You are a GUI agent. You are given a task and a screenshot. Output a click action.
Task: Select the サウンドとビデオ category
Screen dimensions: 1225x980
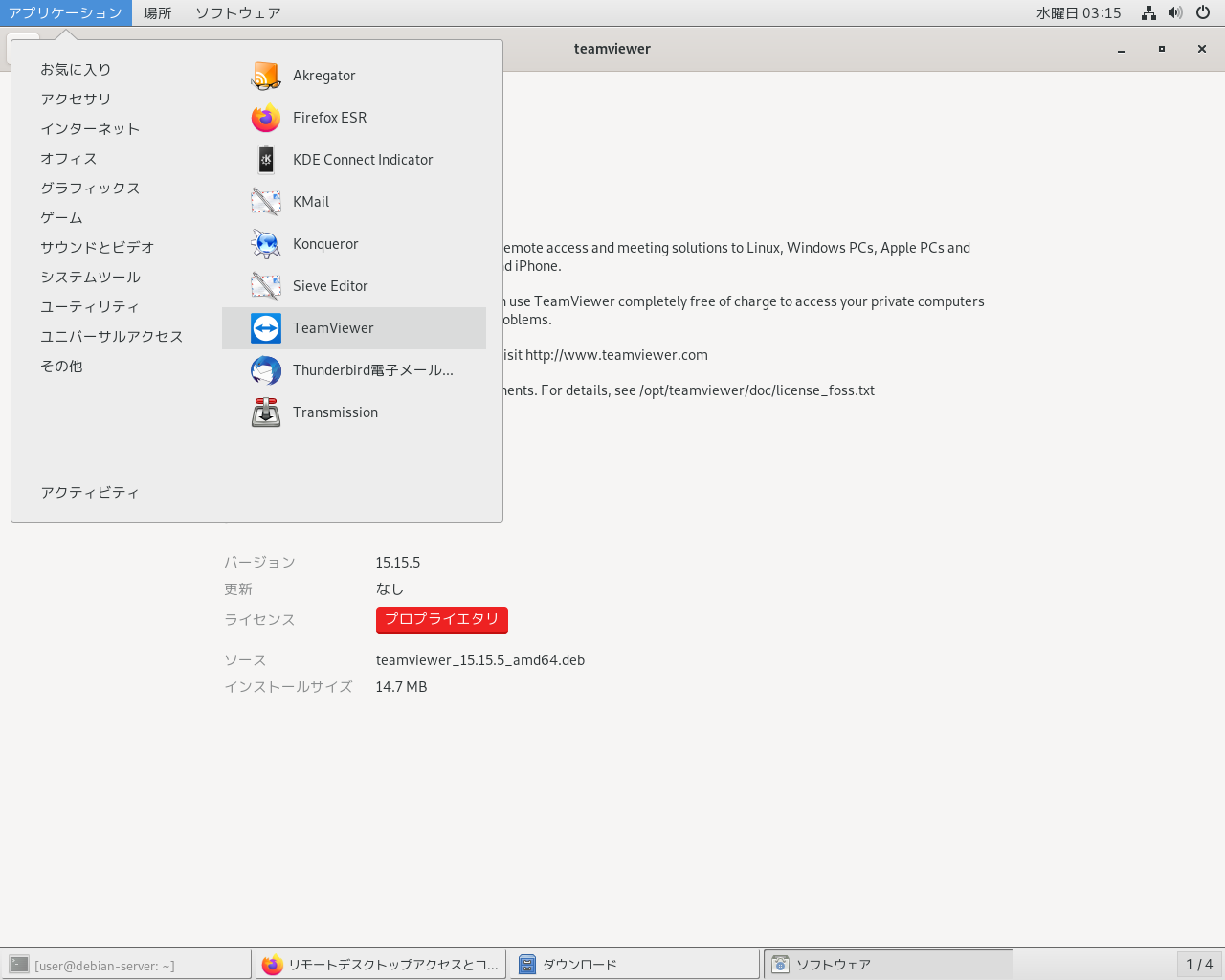pyautogui.click(x=98, y=248)
